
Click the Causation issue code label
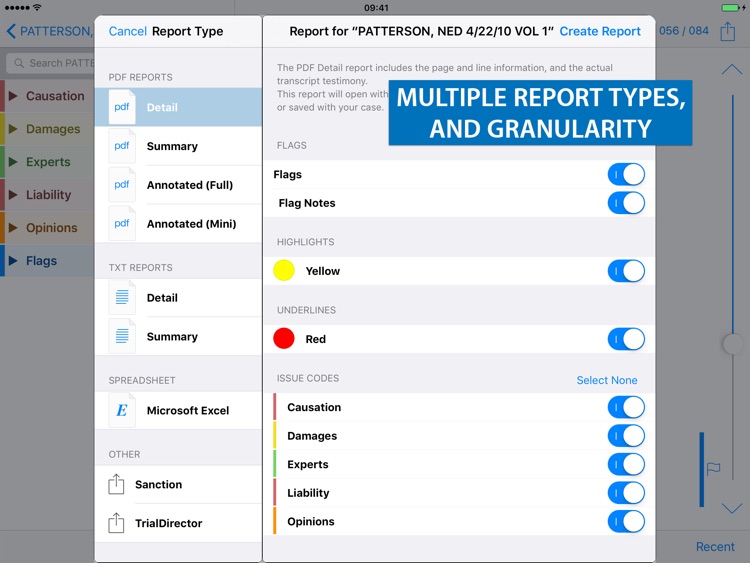pyautogui.click(x=314, y=407)
